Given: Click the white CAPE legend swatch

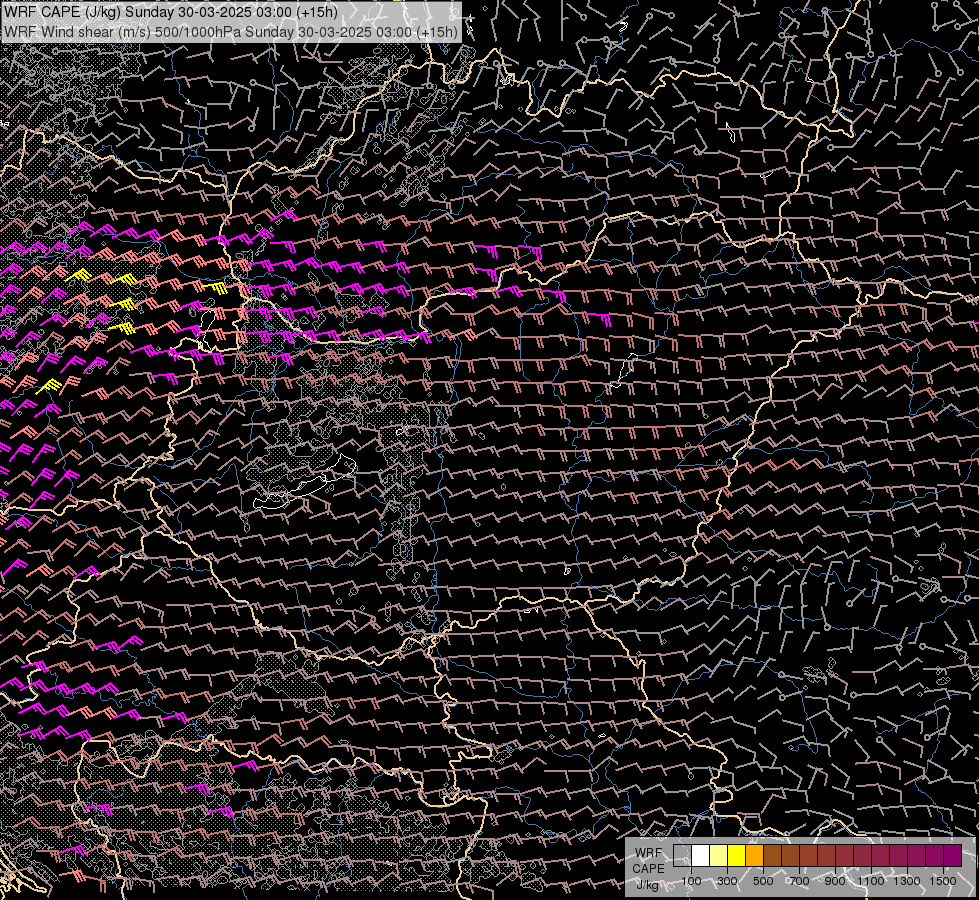Looking at the screenshot, I should (701, 856).
